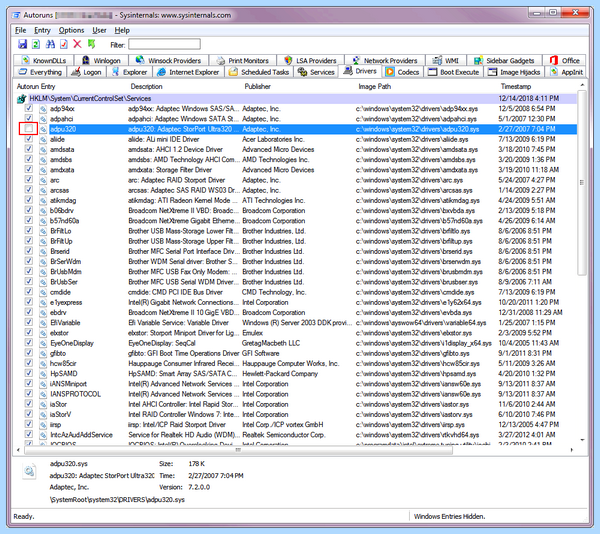
Task: Click the horizontal scrollbar right arrow
Action: tap(572, 450)
